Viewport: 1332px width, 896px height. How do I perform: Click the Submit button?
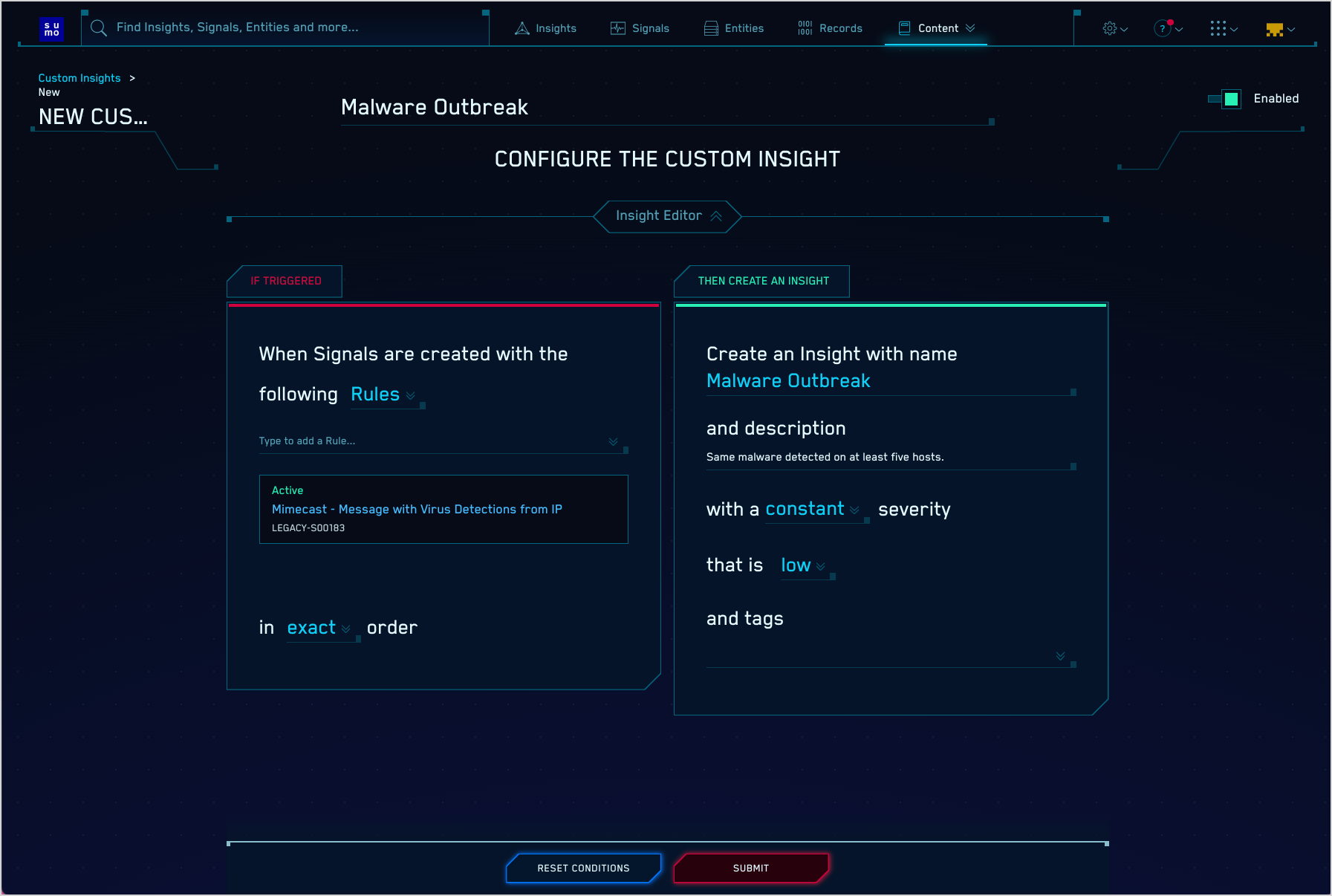pos(750,868)
